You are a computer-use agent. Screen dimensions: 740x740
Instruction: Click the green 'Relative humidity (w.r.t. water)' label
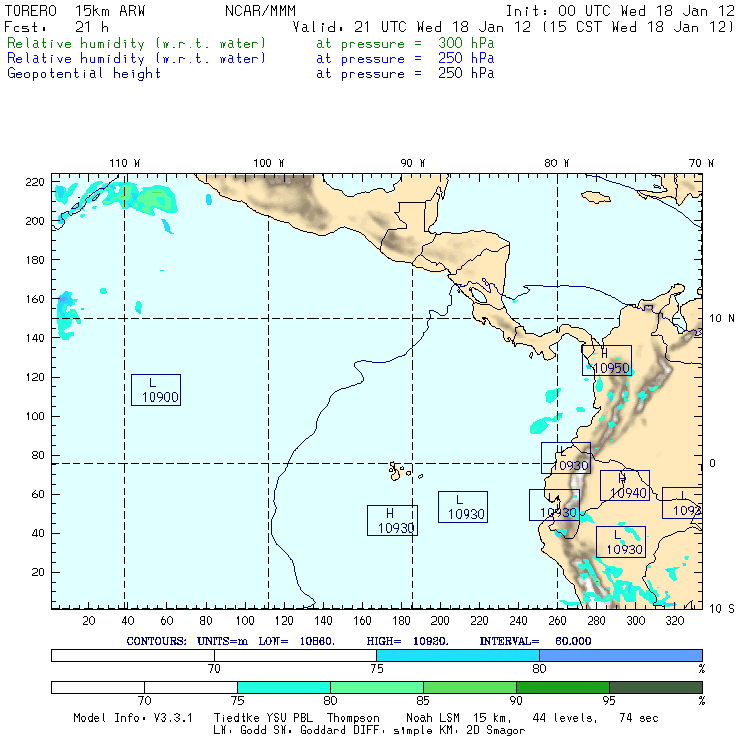136,43
